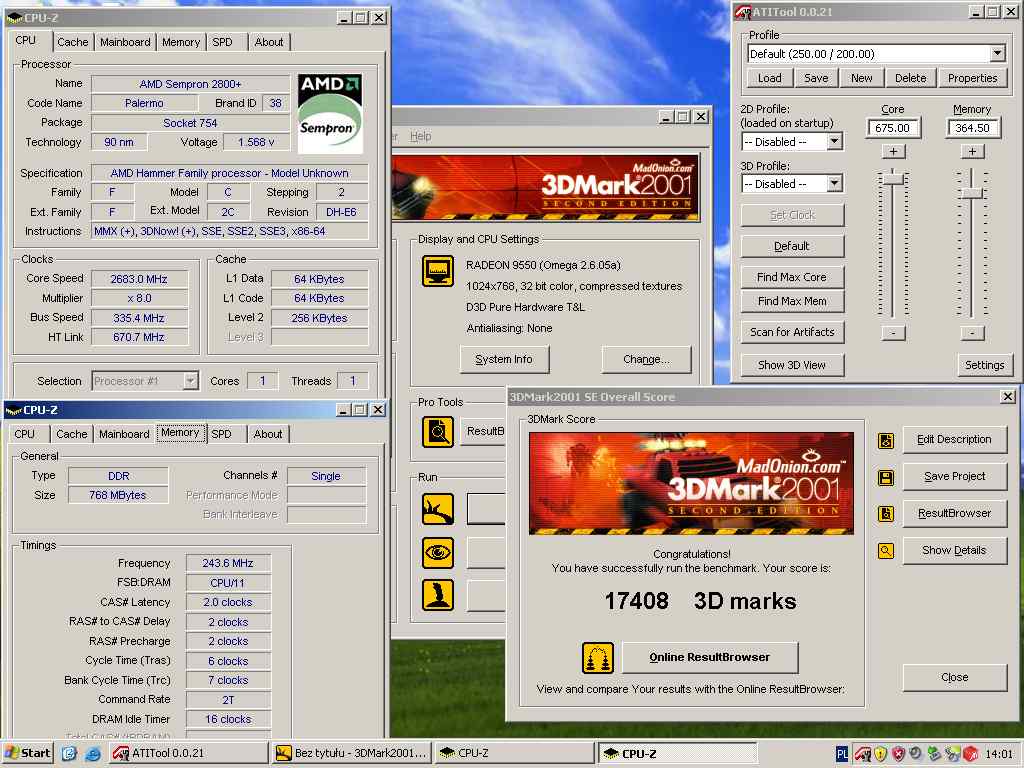Click the Change... display settings button

tap(646, 359)
